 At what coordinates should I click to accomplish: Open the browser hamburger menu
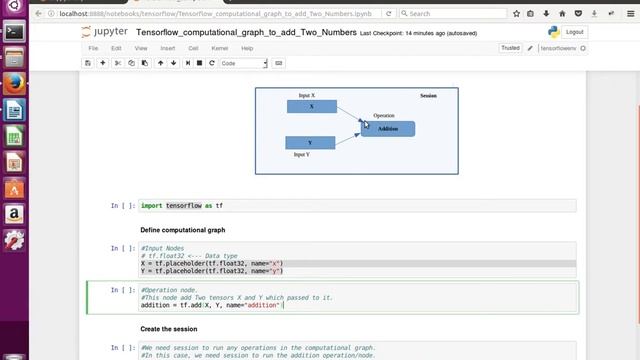[631, 13]
